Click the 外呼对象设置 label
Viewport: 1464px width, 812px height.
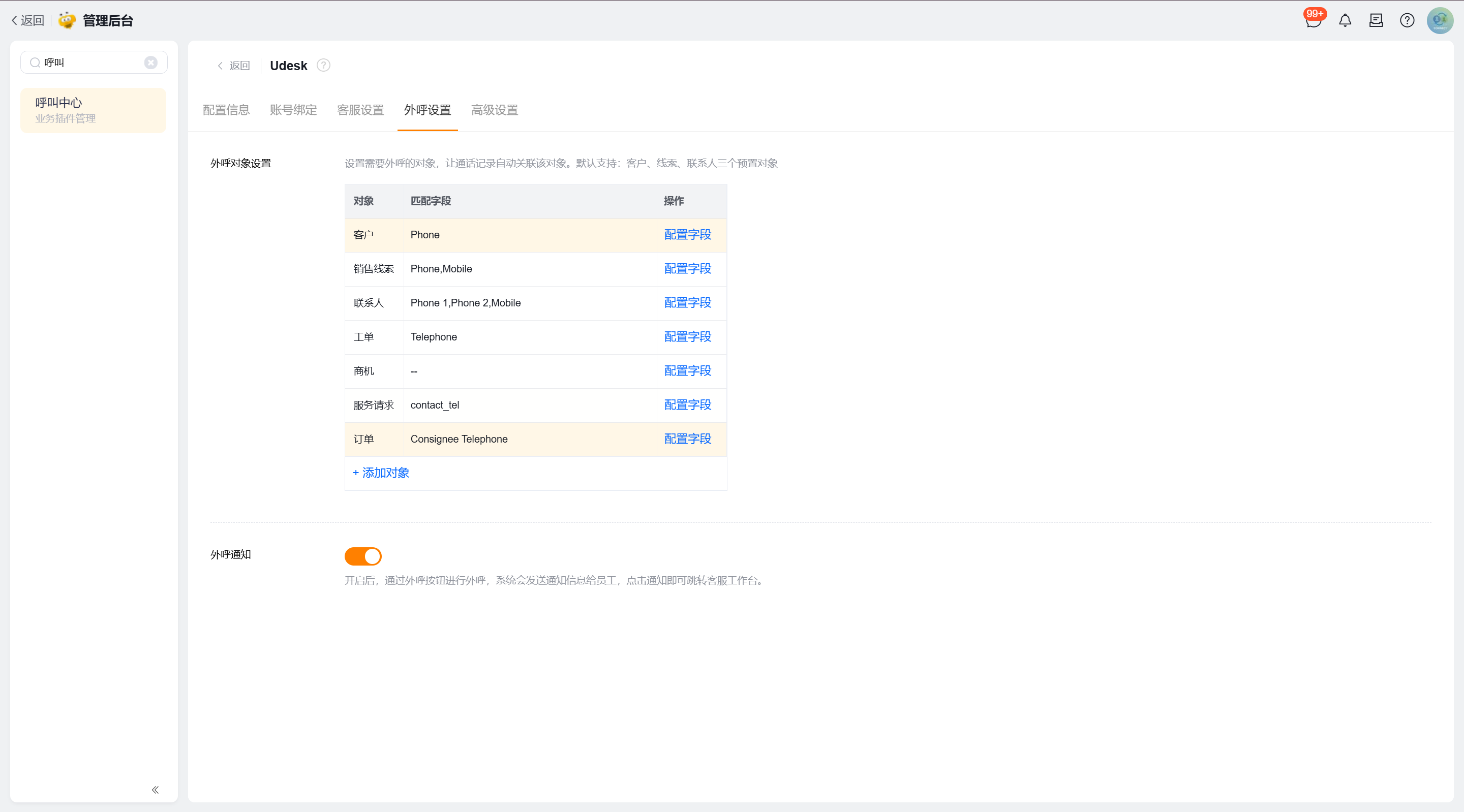(240, 164)
